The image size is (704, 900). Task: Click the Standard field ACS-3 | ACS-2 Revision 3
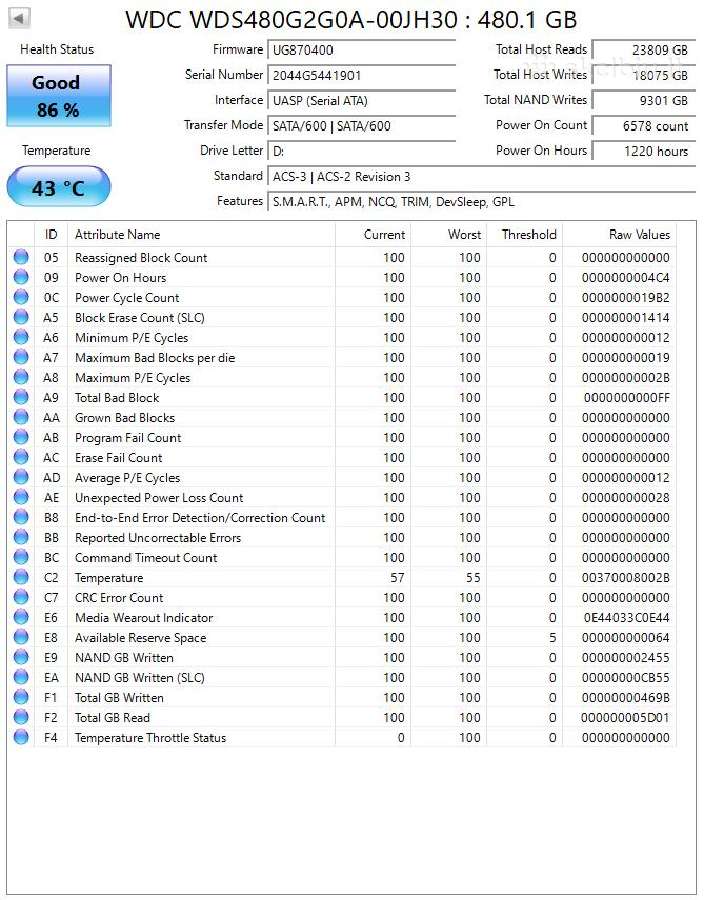click(481, 176)
